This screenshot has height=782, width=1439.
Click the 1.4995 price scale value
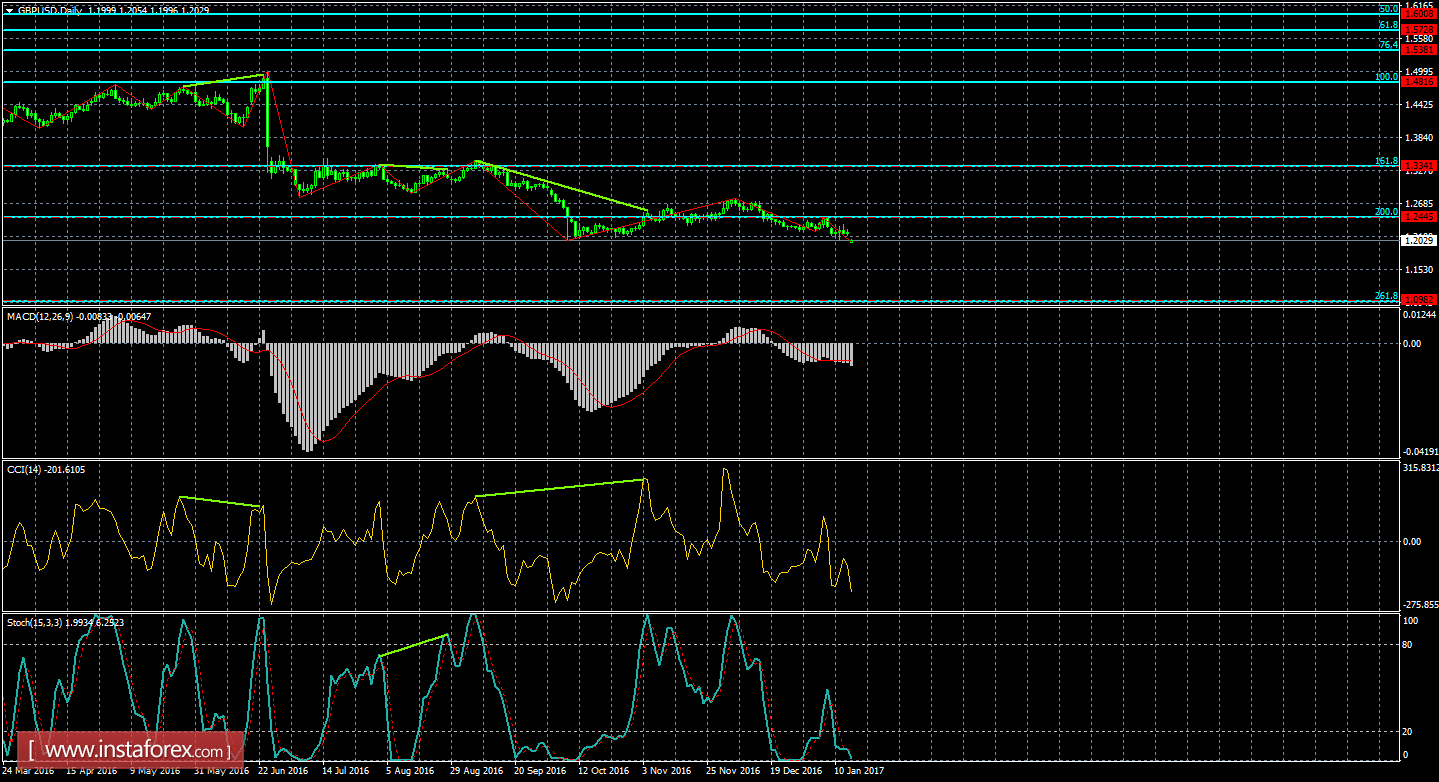tap(1419, 71)
